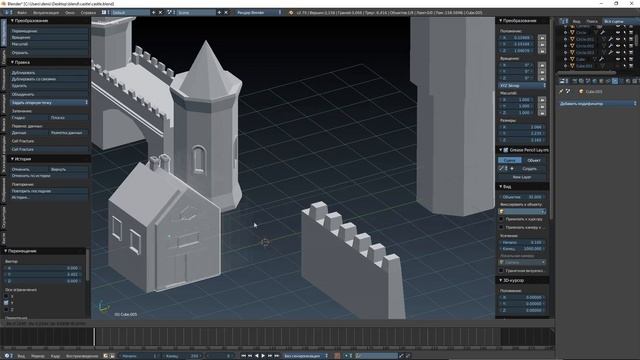Viewport: 640px width, 360px height.
Task: Click the Вращение rotate button
Action: click(49, 38)
